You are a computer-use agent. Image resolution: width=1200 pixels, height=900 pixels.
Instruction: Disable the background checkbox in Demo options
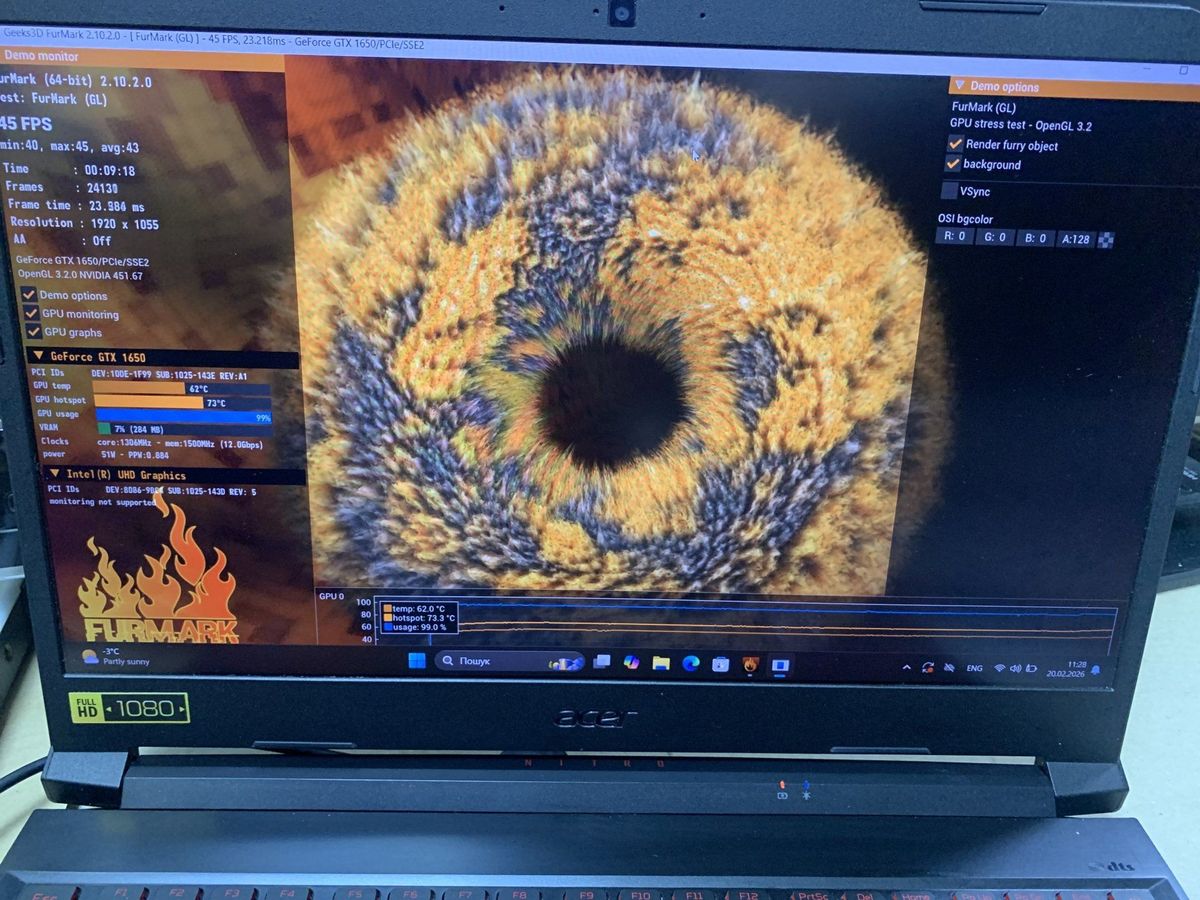pyautogui.click(x=953, y=164)
